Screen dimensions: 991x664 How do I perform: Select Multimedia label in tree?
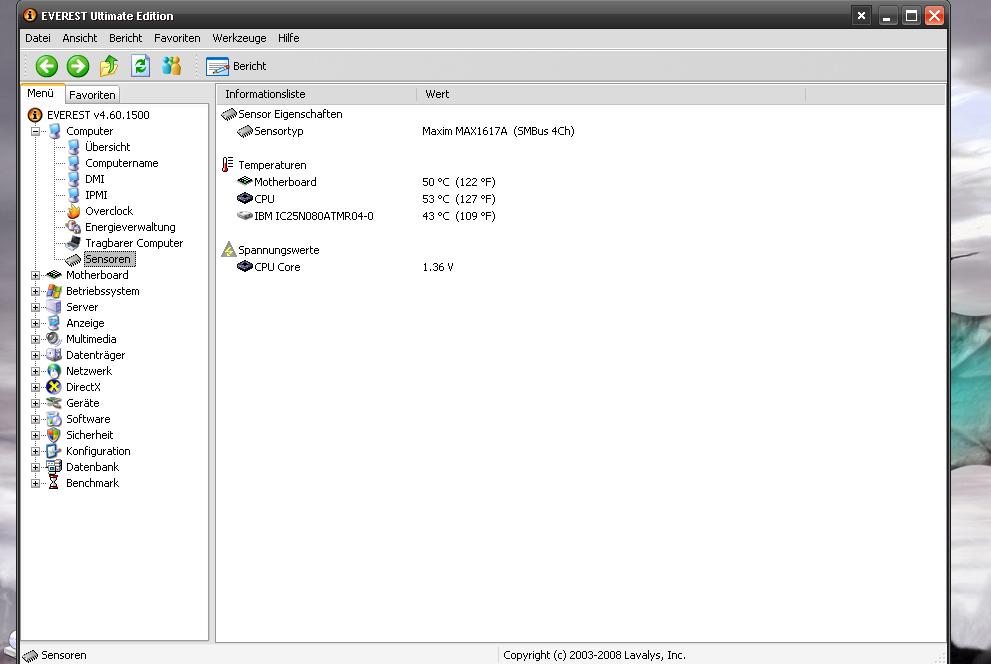pos(91,339)
